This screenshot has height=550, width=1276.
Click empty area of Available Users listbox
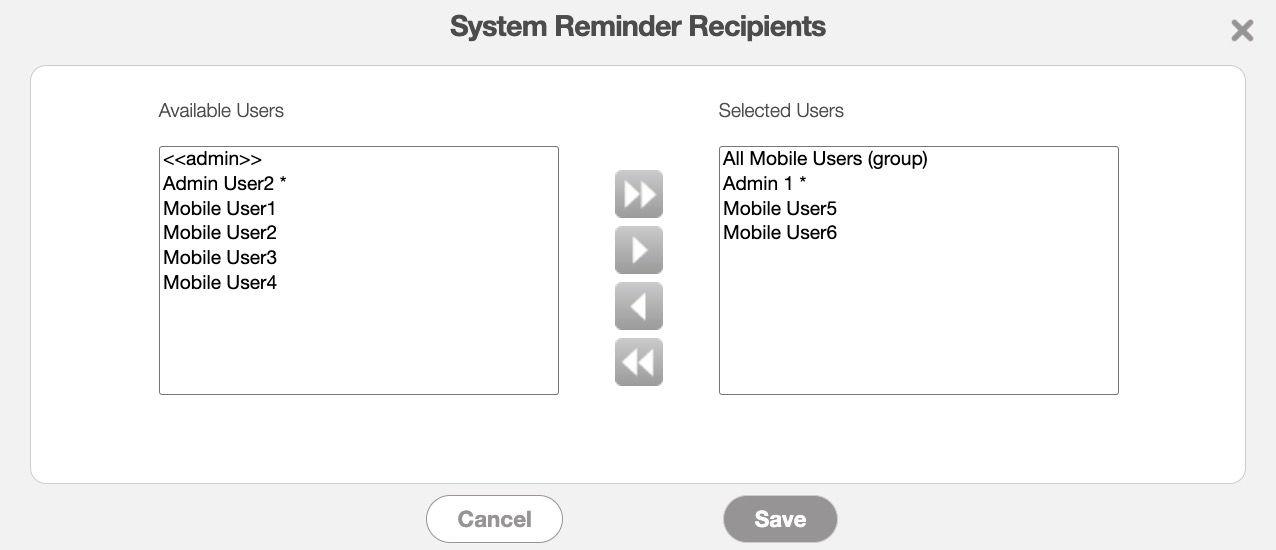(x=358, y=345)
